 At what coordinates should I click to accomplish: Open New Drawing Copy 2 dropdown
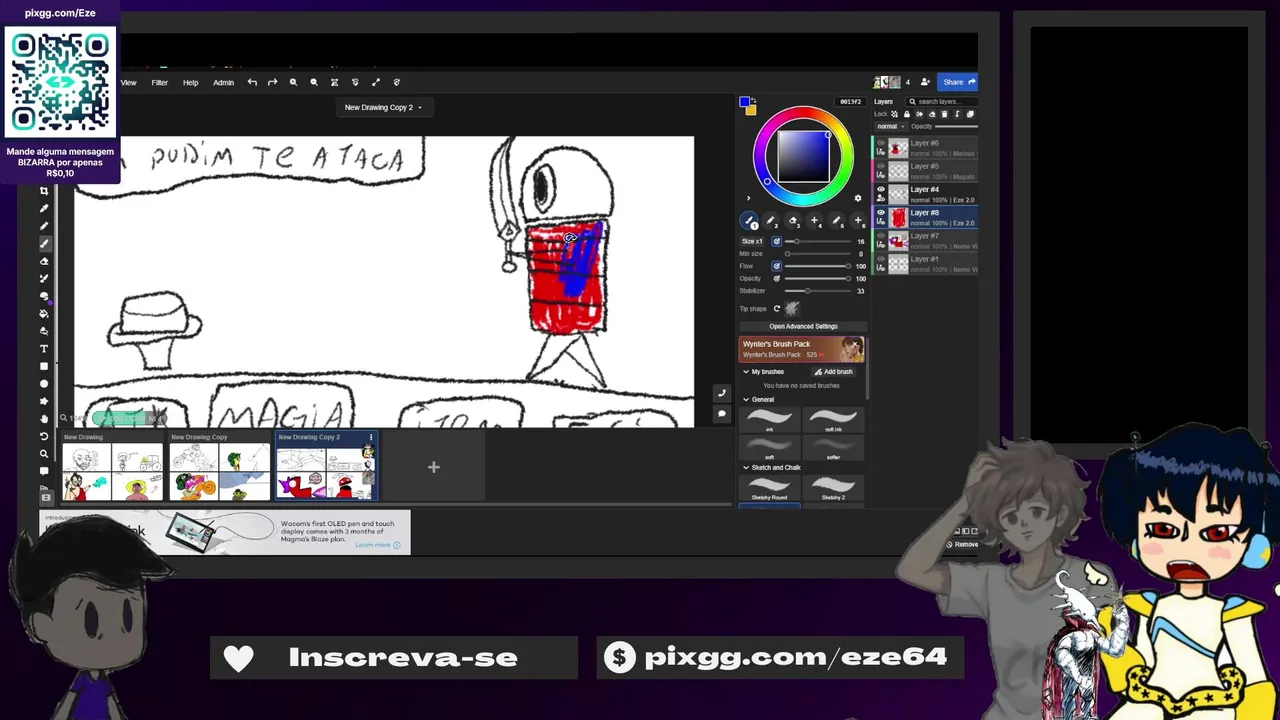point(383,107)
